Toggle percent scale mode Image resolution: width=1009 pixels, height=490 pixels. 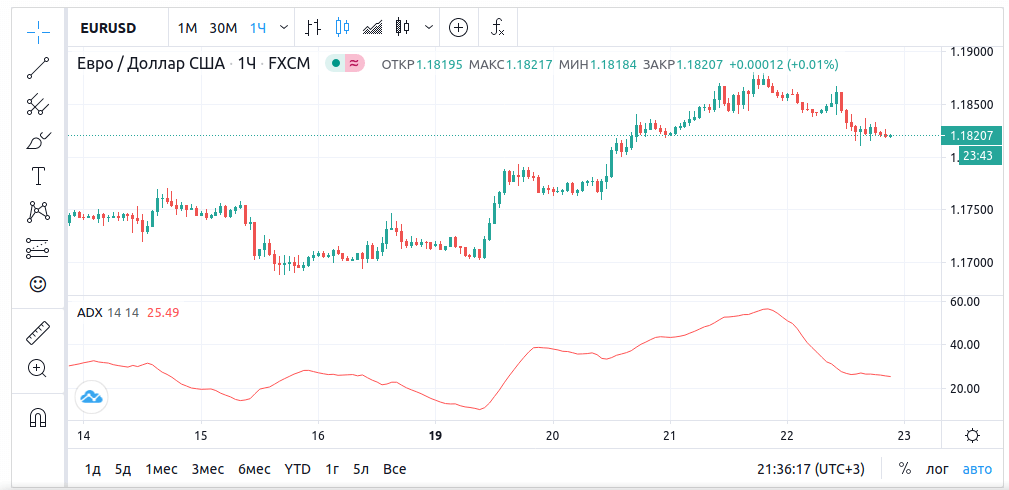pyautogui.click(x=905, y=469)
